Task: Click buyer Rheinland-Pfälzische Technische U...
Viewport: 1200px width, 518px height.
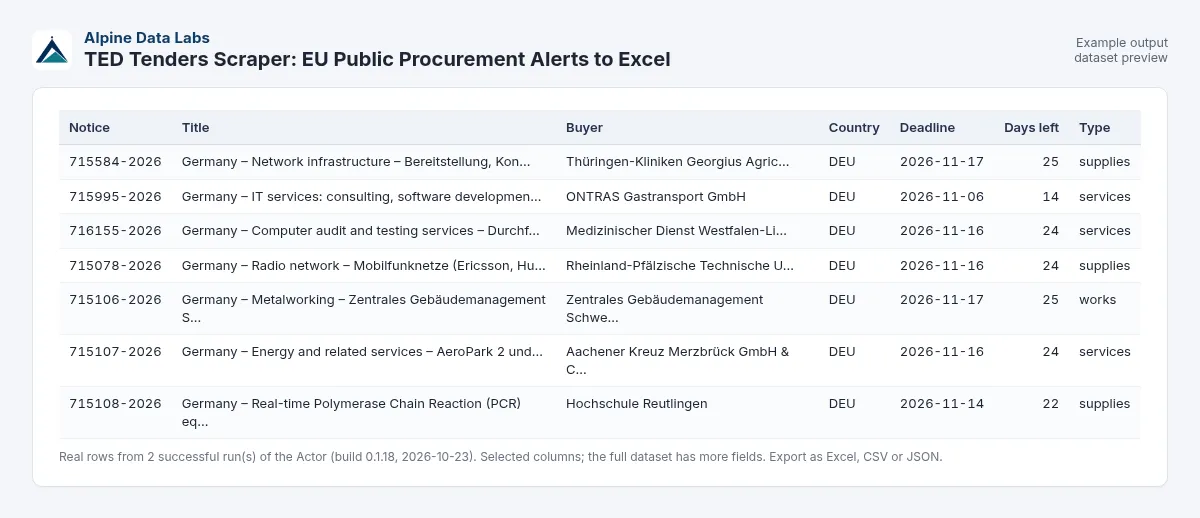Action: click(x=680, y=266)
